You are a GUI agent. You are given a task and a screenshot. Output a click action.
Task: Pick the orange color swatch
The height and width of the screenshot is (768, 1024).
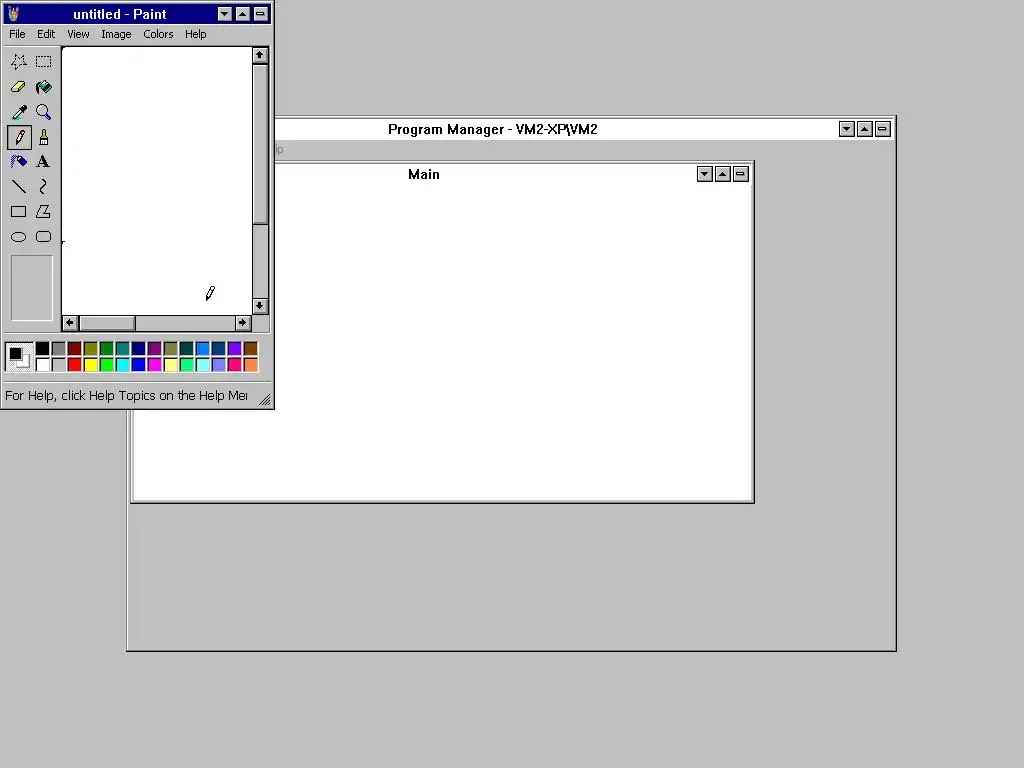251,364
